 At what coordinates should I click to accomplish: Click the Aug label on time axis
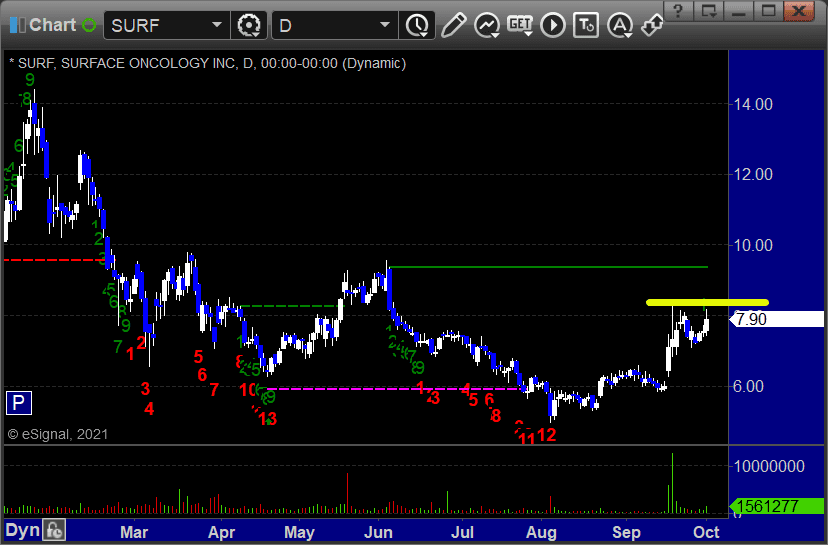pos(541,532)
